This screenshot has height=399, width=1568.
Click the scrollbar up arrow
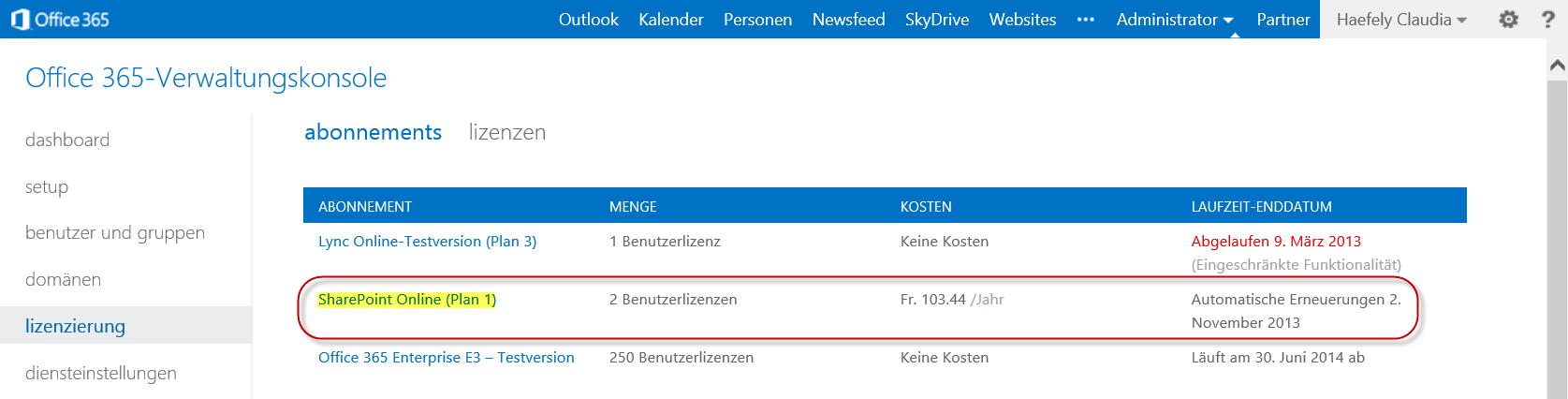[x=1558, y=65]
